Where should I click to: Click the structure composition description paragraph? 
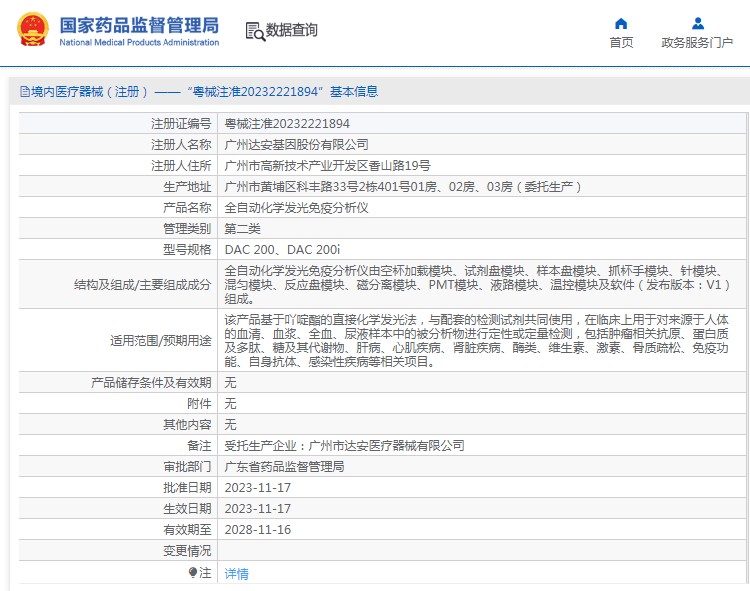(x=477, y=285)
